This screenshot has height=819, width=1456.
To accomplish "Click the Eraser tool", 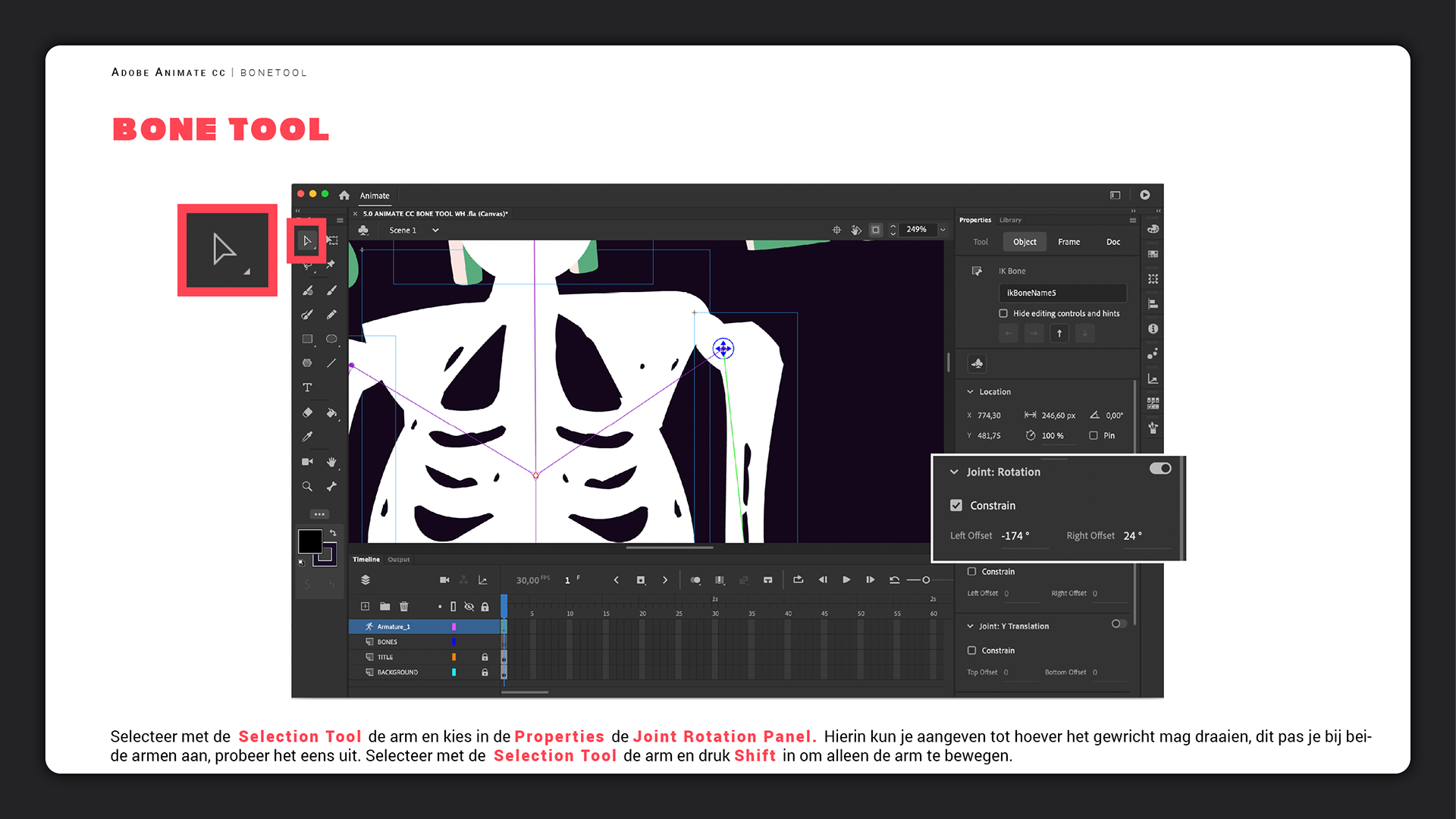I will [x=307, y=413].
